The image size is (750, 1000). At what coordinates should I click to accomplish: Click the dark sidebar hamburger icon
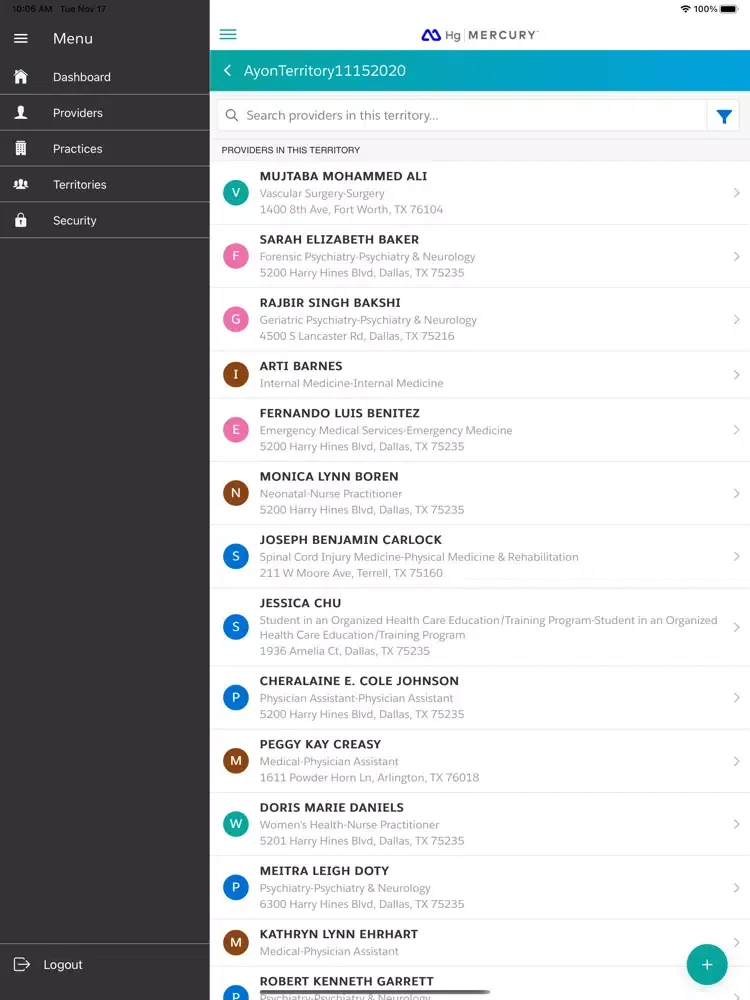point(21,39)
